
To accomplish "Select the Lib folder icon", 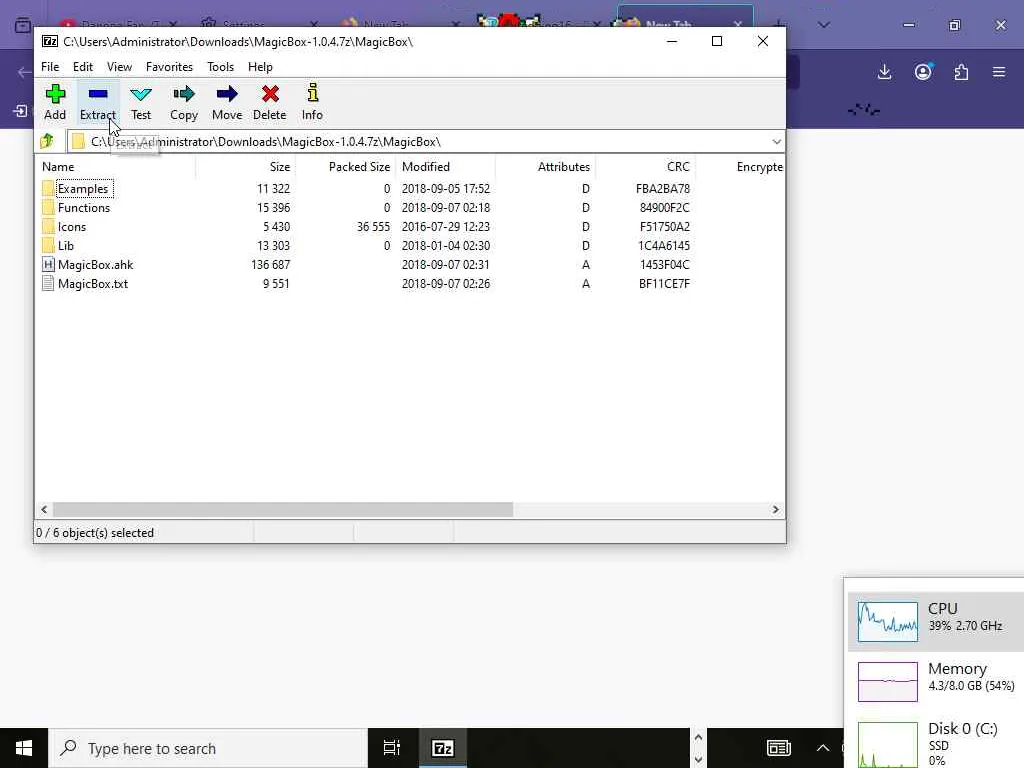I will [48, 246].
